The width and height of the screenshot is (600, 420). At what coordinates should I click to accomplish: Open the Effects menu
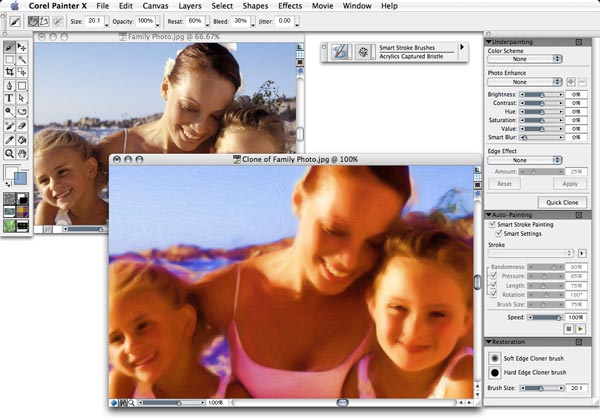pyautogui.click(x=290, y=6)
